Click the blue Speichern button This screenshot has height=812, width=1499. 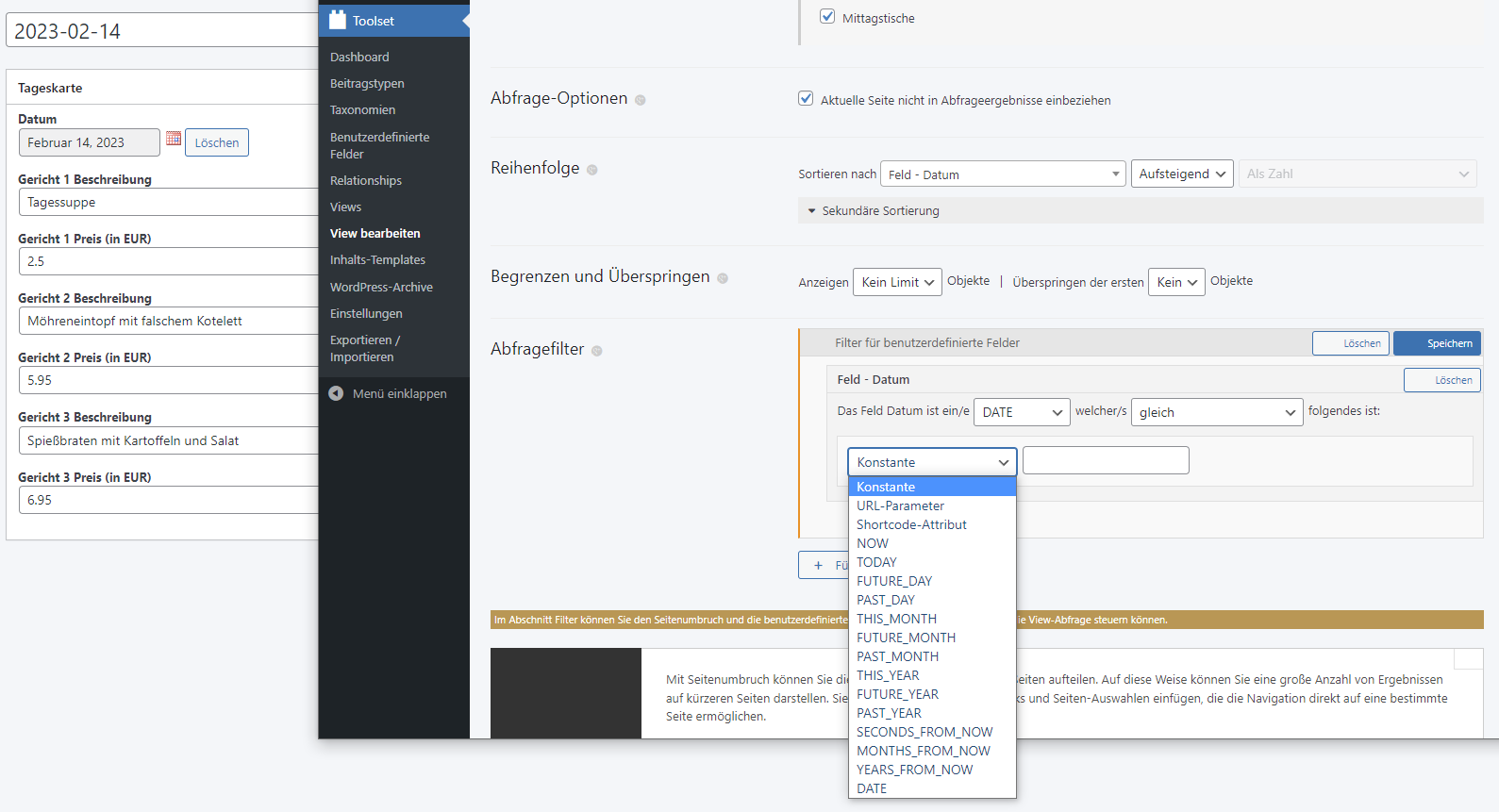[1437, 343]
